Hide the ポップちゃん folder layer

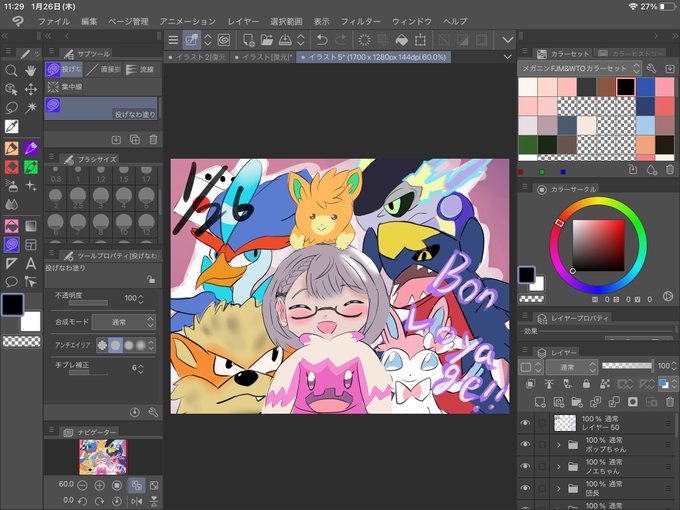click(x=525, y=444)
